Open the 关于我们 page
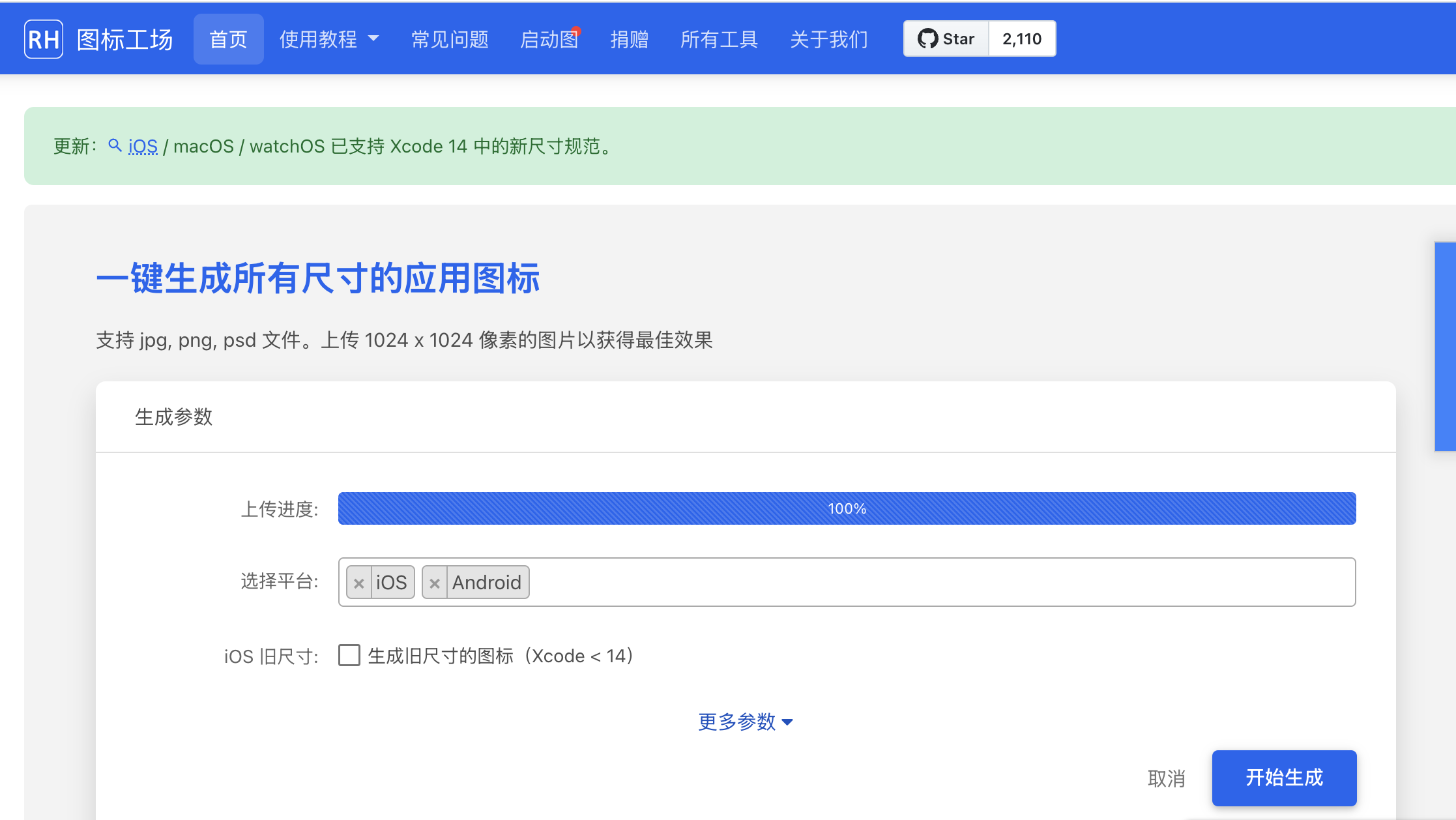This screenshot has width=1456, height=820. (x=828, y=39)
